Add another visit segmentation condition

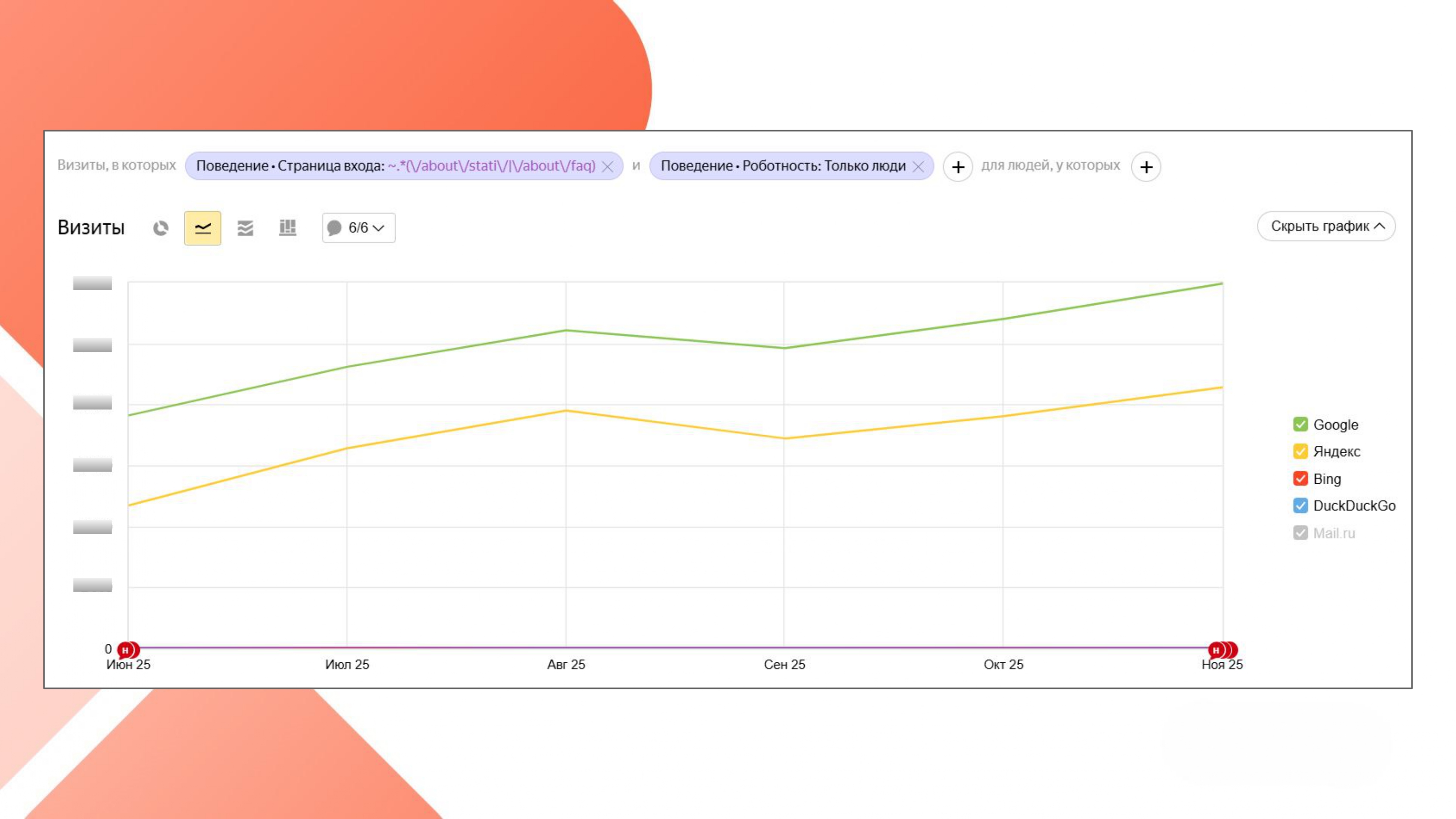click(959, 167)
